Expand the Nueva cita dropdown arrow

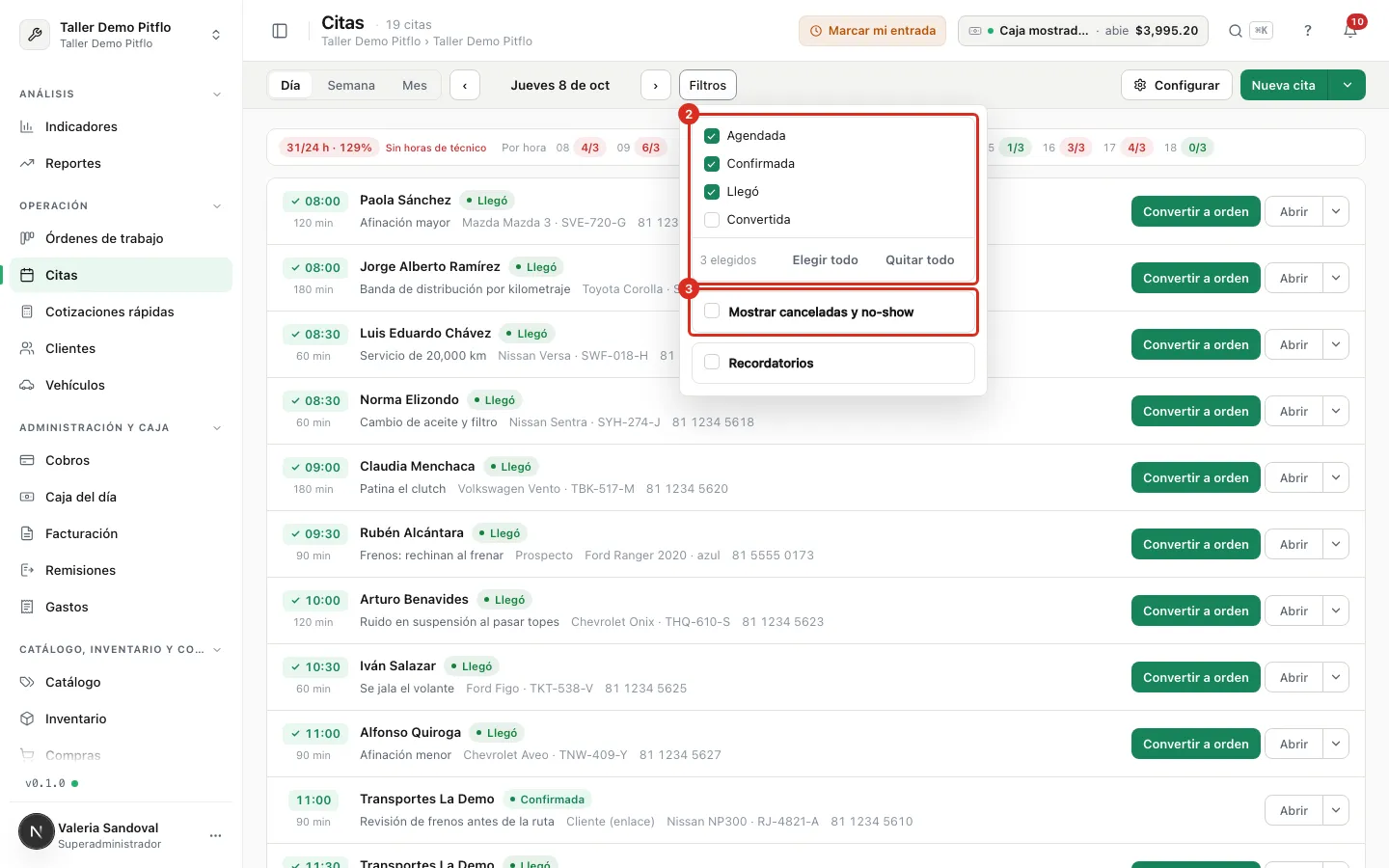tap(1348, 85)
